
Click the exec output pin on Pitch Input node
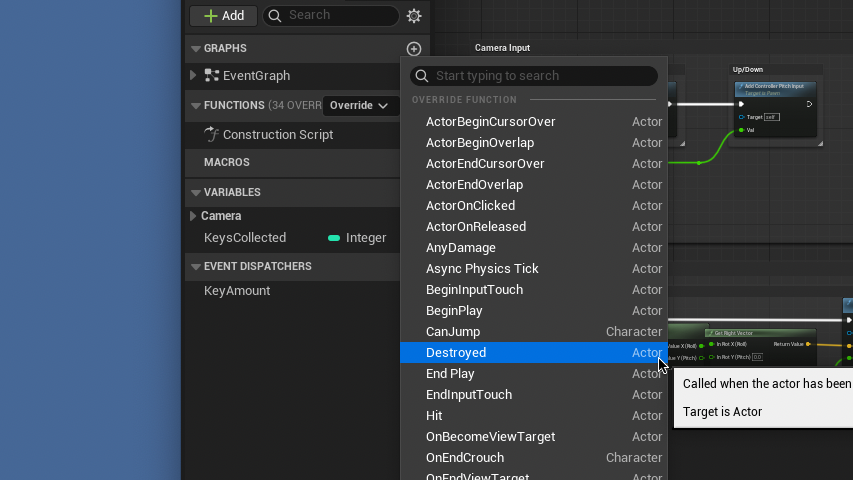[809, 104]
